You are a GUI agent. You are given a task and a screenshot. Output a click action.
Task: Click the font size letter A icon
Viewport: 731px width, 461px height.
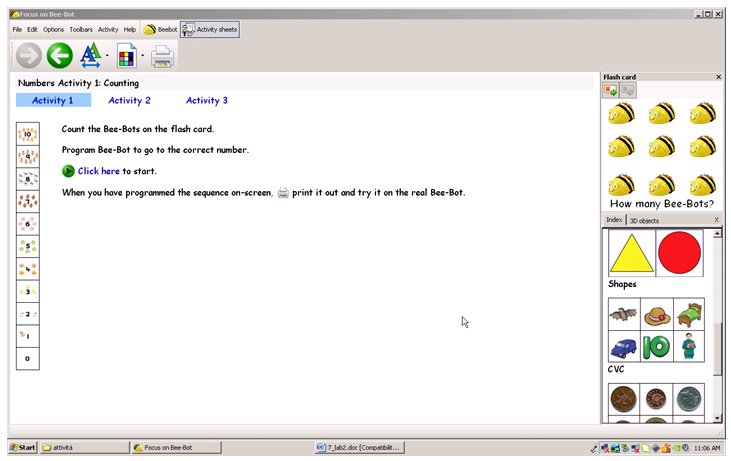point(90,55)
